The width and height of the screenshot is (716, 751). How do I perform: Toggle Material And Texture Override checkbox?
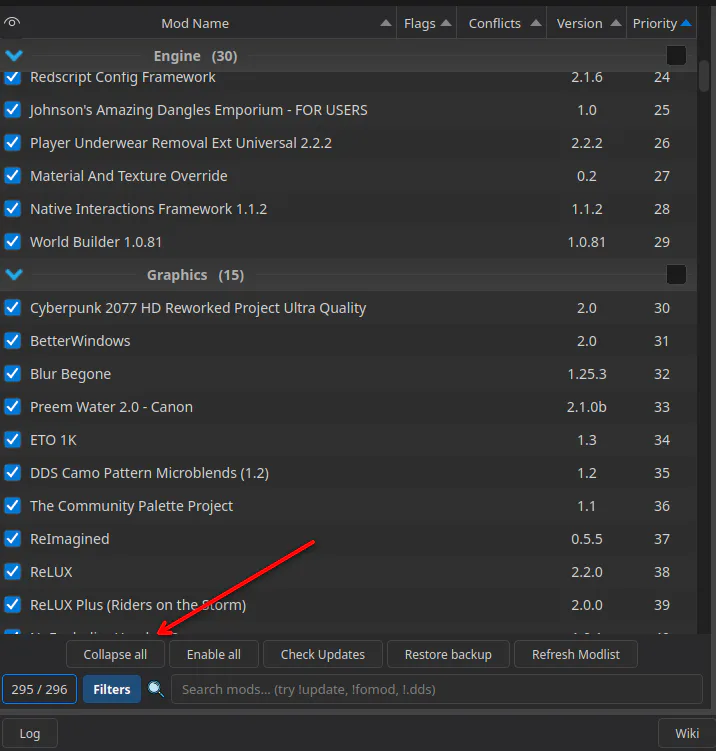[12, 176]
